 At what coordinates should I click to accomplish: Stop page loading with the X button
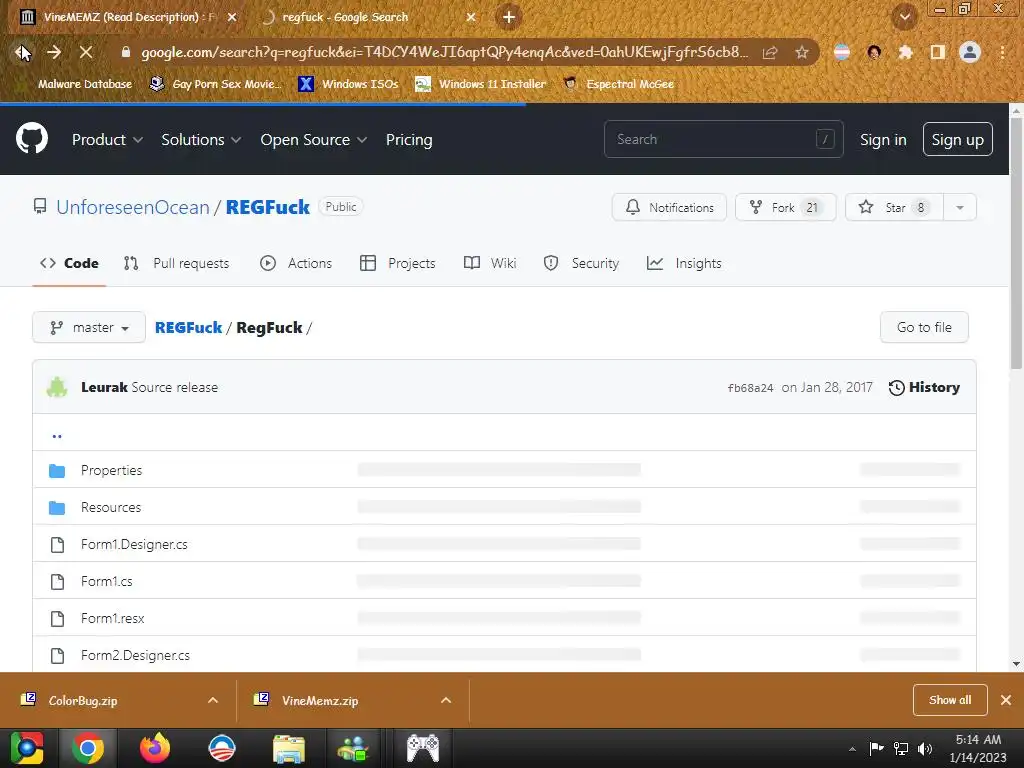click(x=86, y=52)
